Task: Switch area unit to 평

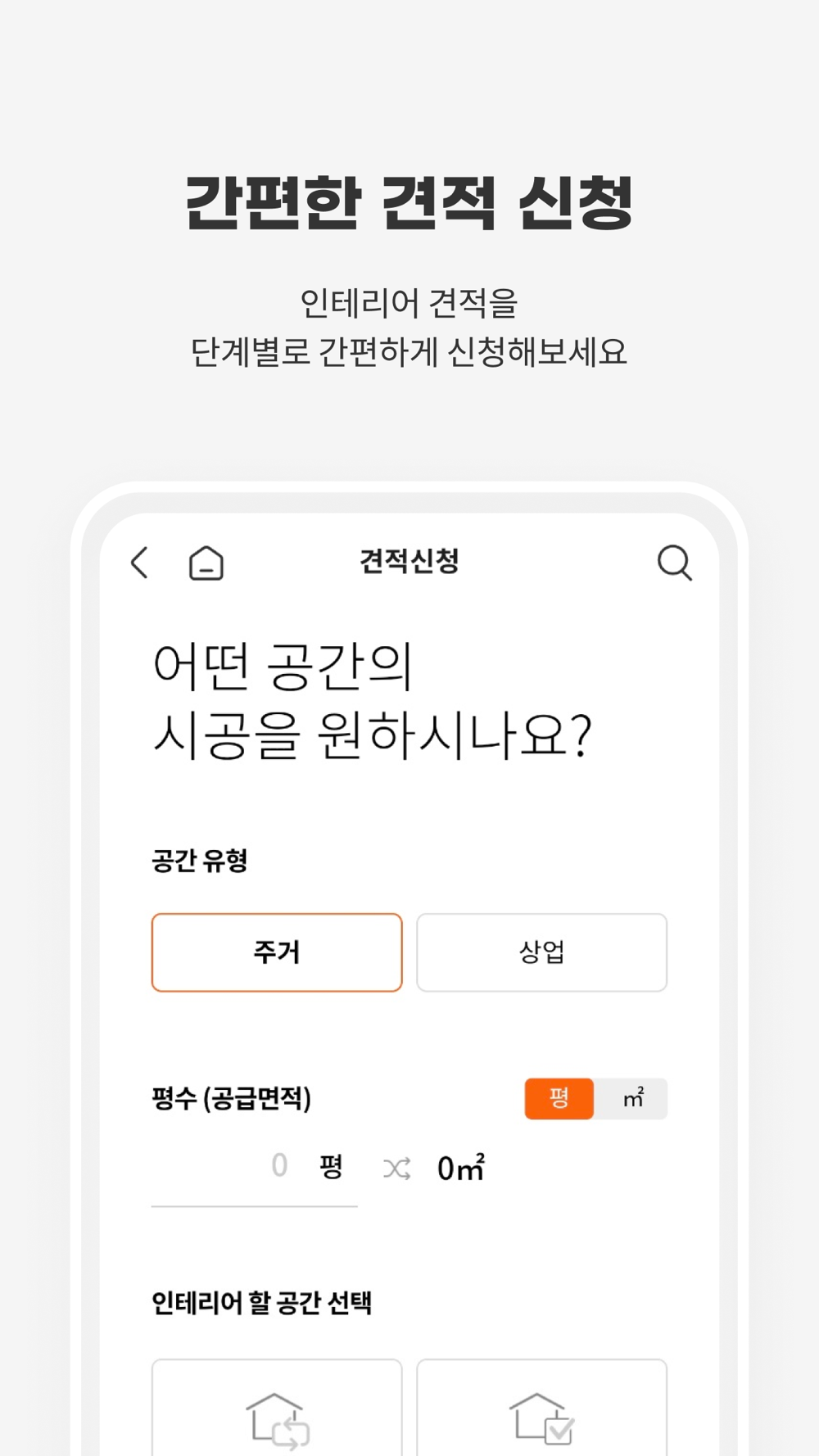Action: click(x=559, y=1098)
